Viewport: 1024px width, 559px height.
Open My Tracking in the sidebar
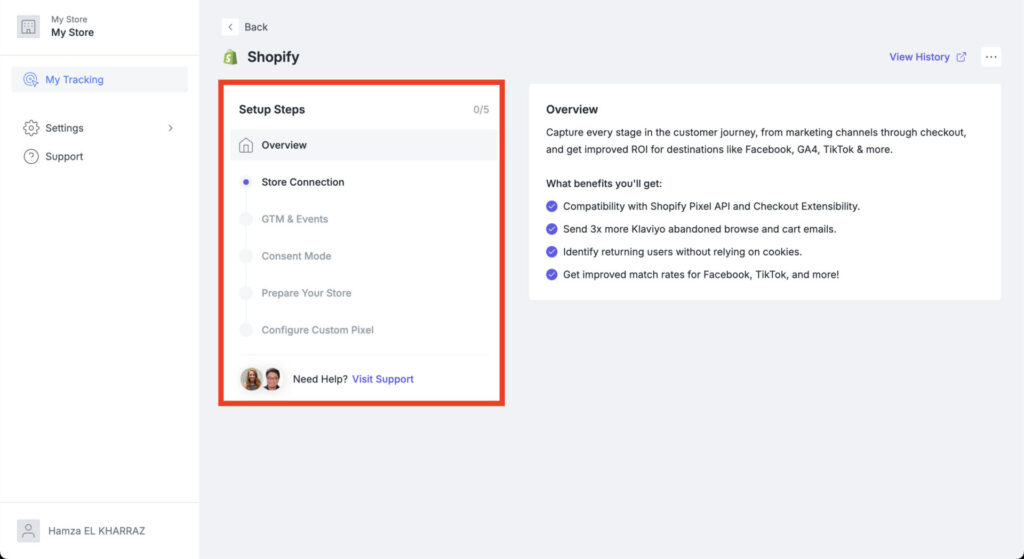point(75,80)
